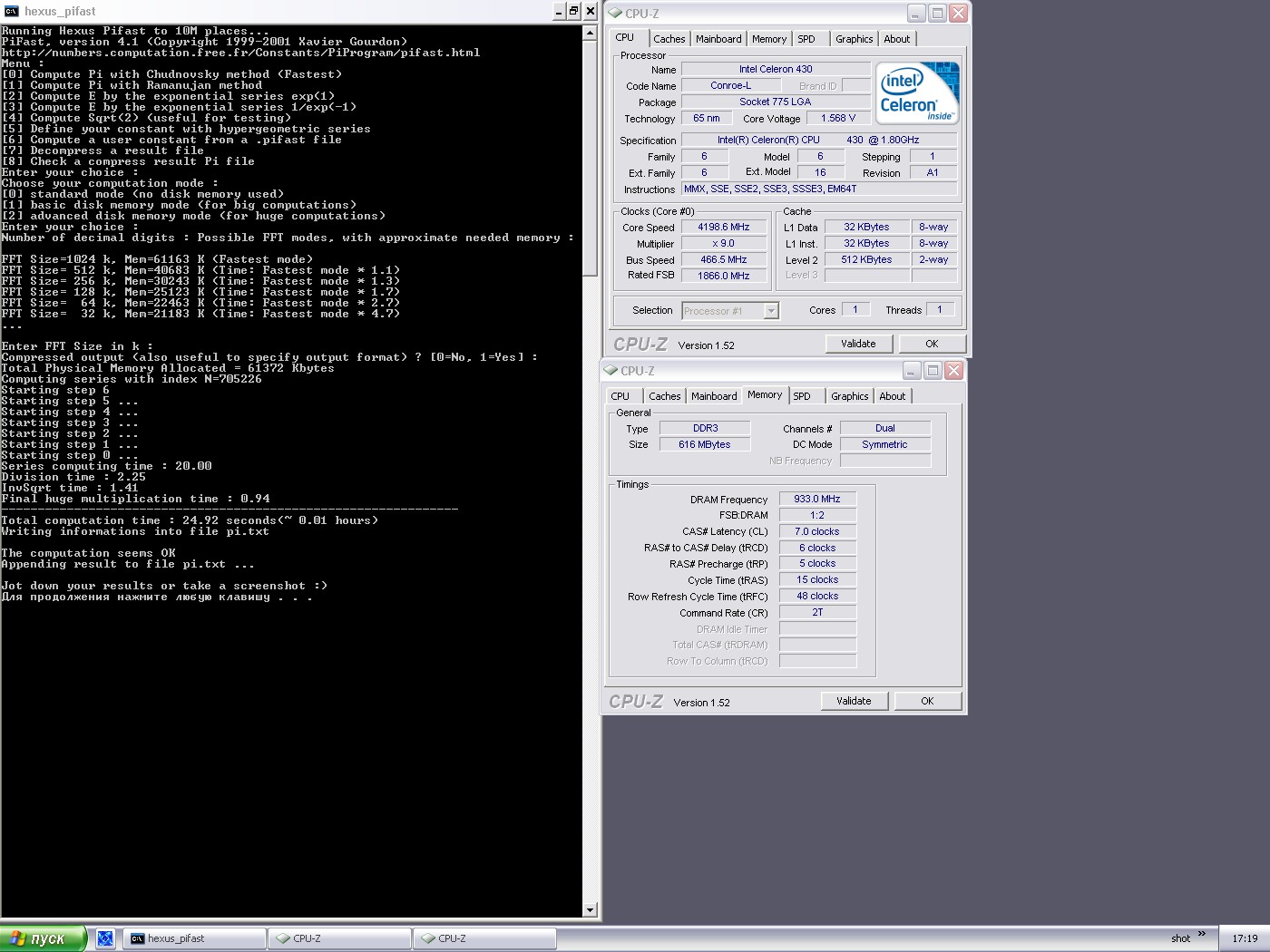Screen dimensions: 1270x952
Task: Open About tab in top CPU-Z window
Action: pos(897,39)
